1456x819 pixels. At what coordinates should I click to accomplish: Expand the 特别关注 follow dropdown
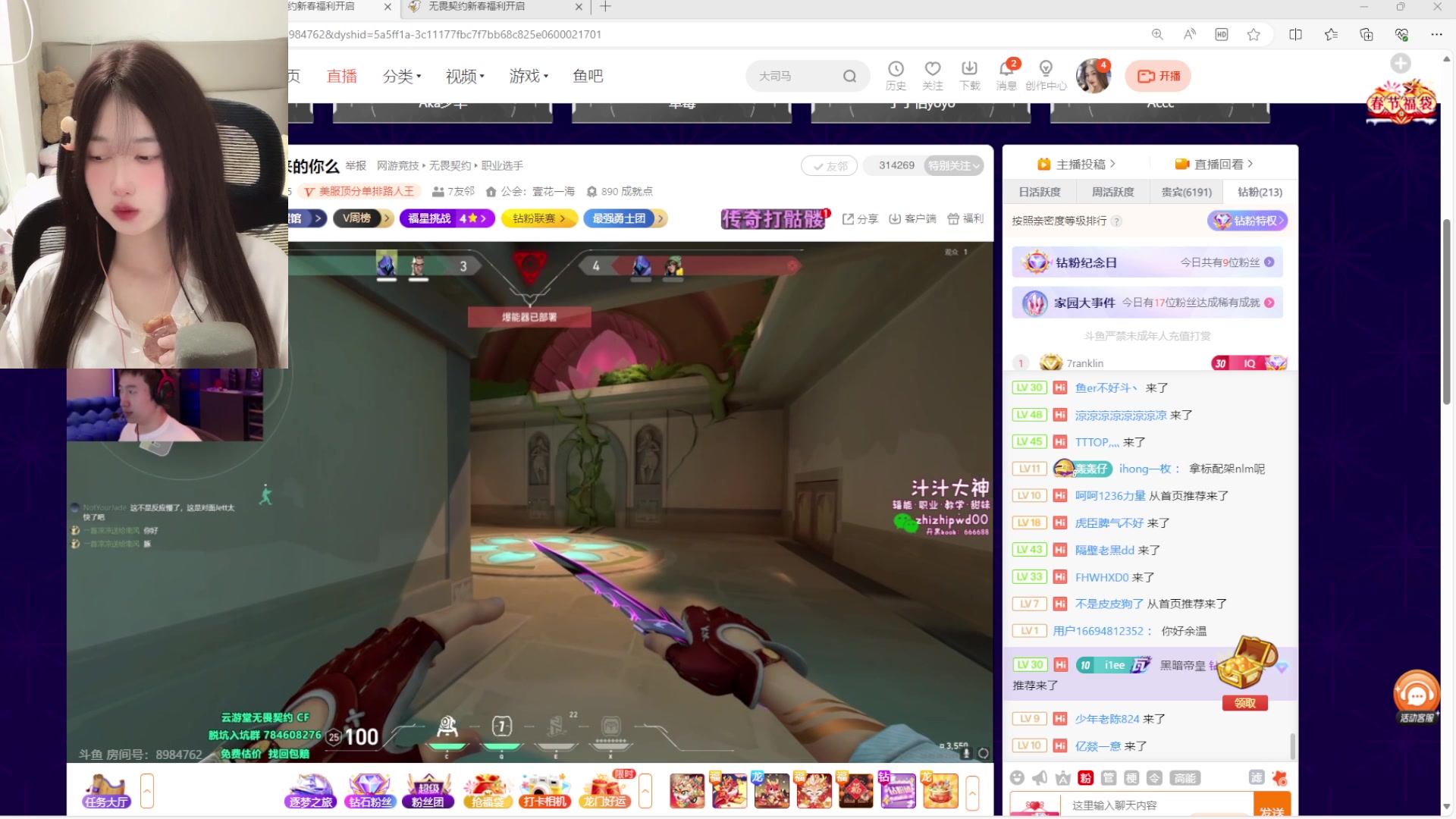coord(953,165)
